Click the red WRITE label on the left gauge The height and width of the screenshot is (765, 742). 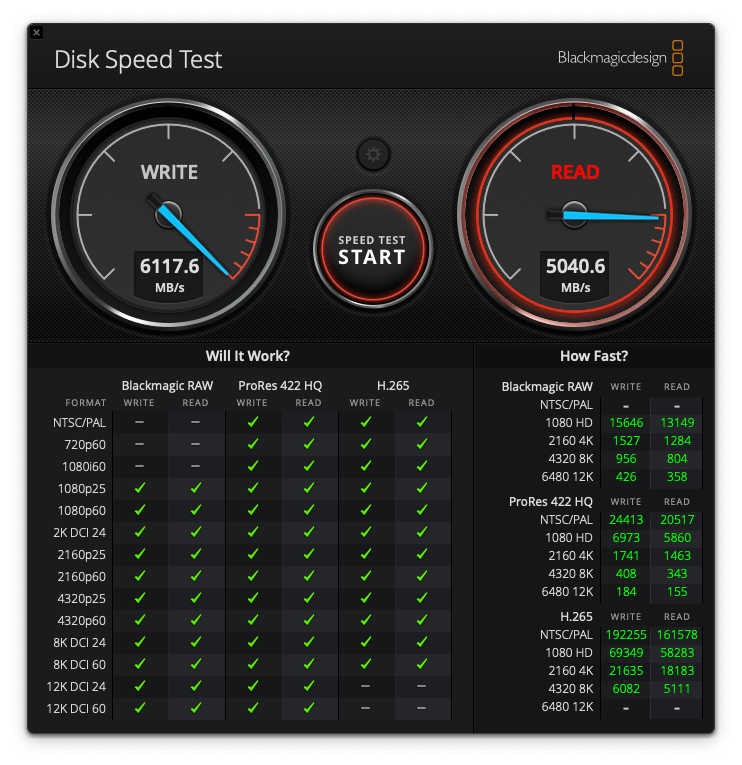coord(169,172)
